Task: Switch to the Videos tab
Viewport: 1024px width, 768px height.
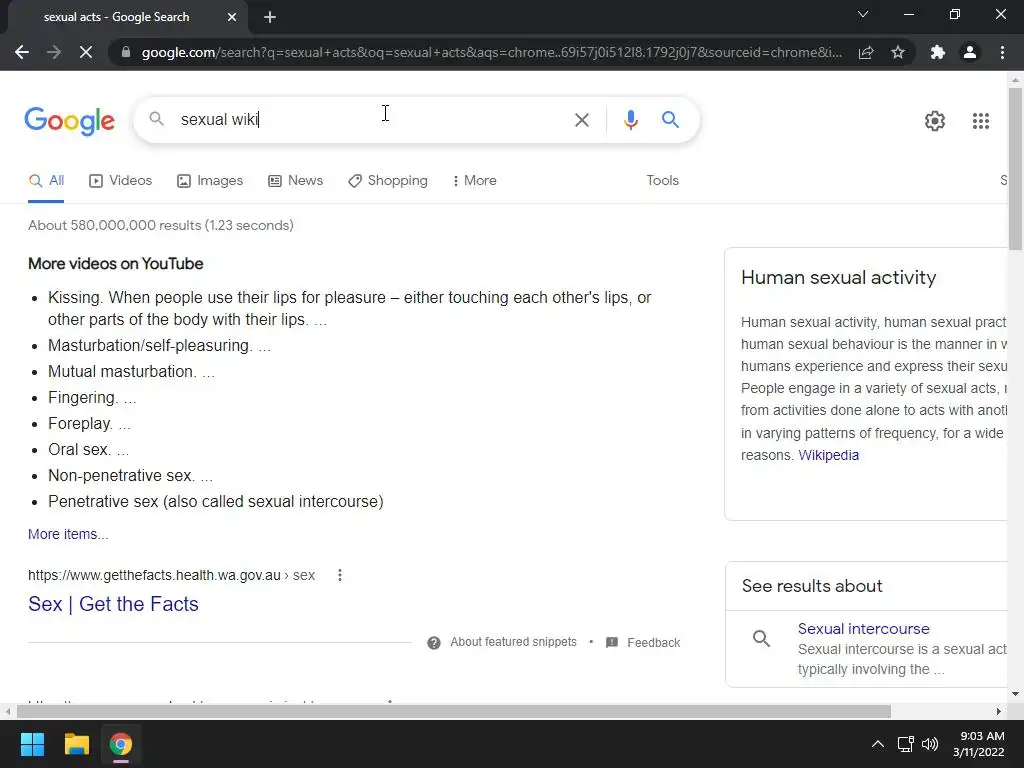Action: [120, 181]
